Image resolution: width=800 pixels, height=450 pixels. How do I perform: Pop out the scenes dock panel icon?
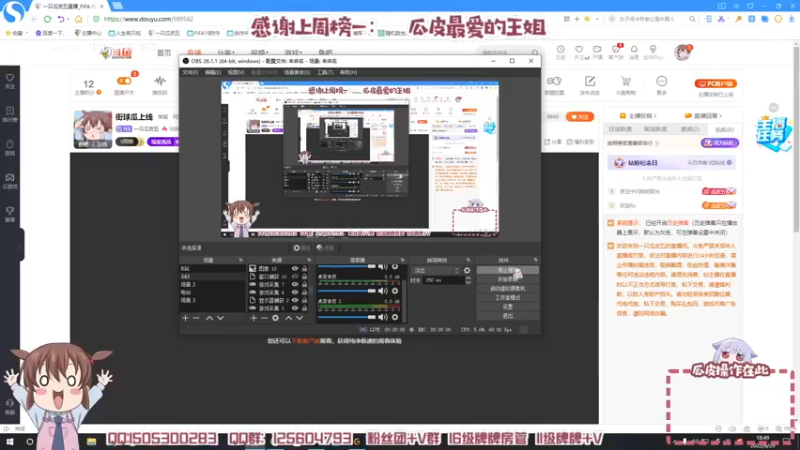click(x=241, y=260)
